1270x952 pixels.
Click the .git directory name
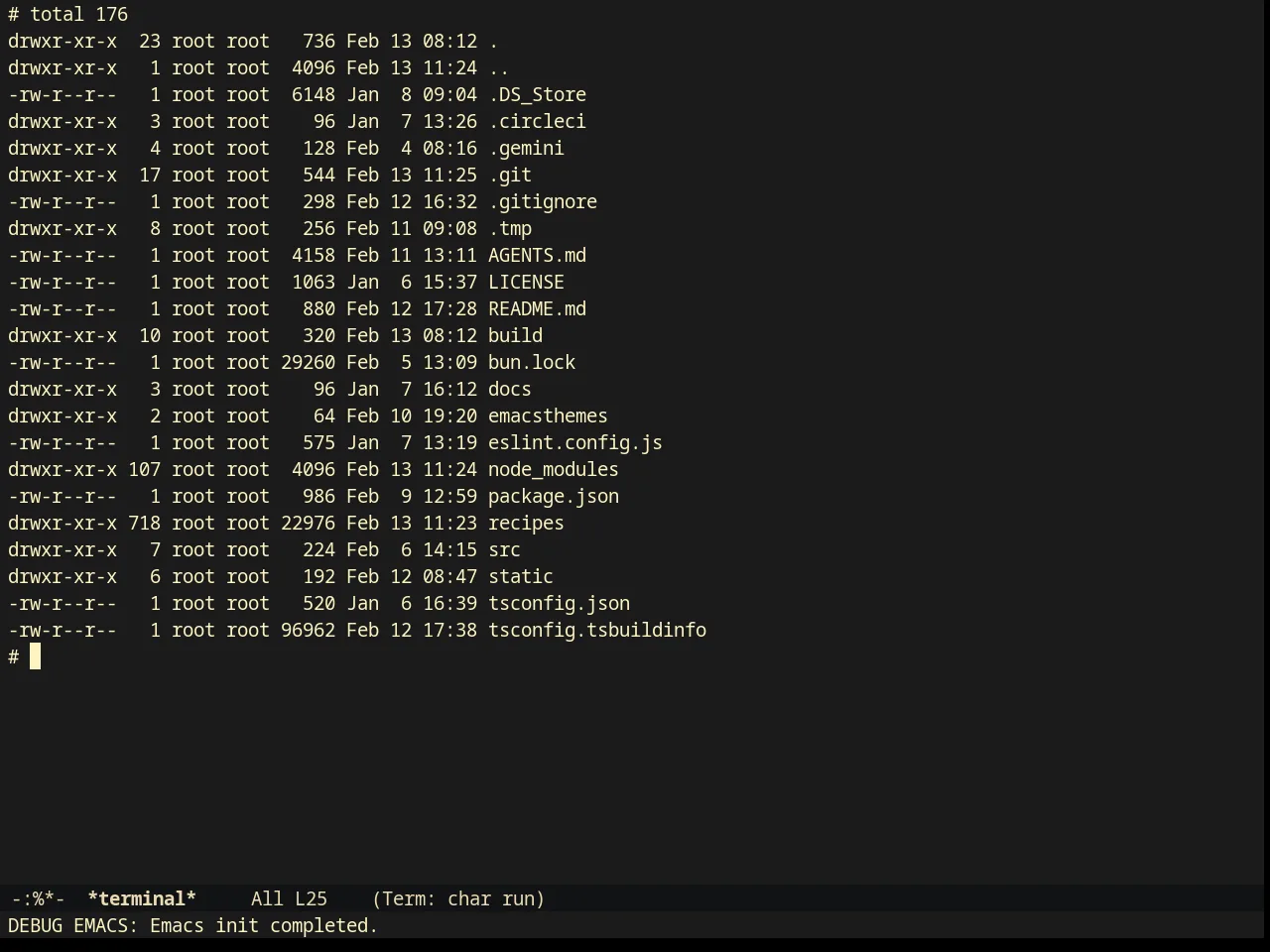tap(510, 175)
